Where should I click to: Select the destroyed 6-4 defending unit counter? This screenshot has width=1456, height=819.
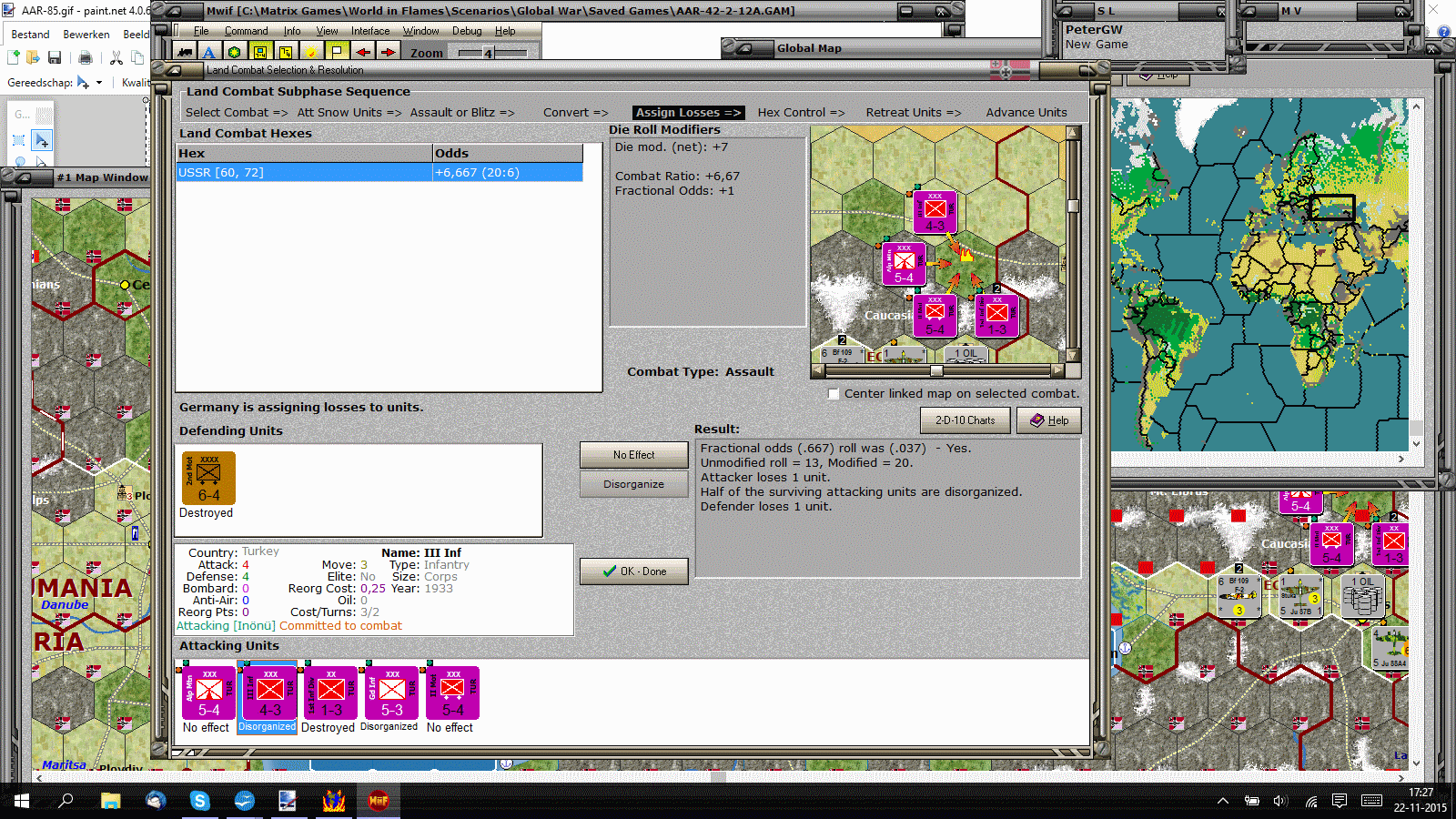click(x=208, y=478)
